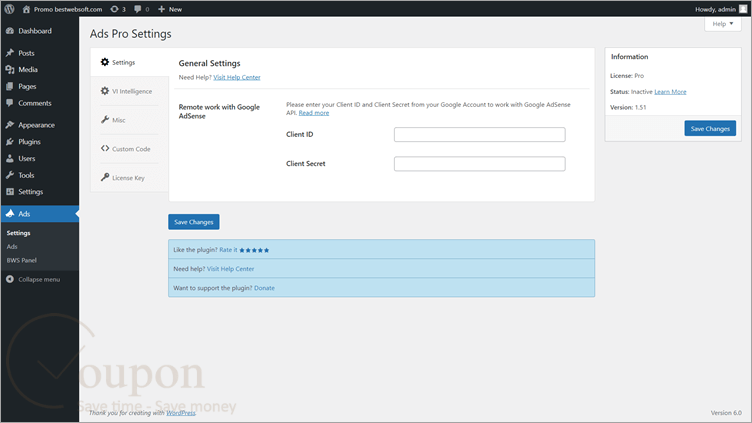Click the gear icon beside VI Intelligence
Viewport: 752px width, 423px height.
[105, 91]
